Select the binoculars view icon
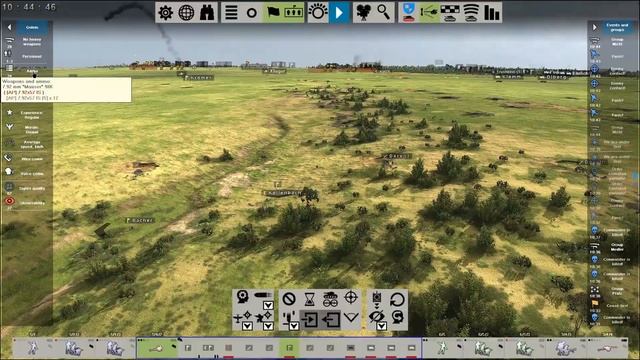The image size is (640, 360). [x=207, y=13]
